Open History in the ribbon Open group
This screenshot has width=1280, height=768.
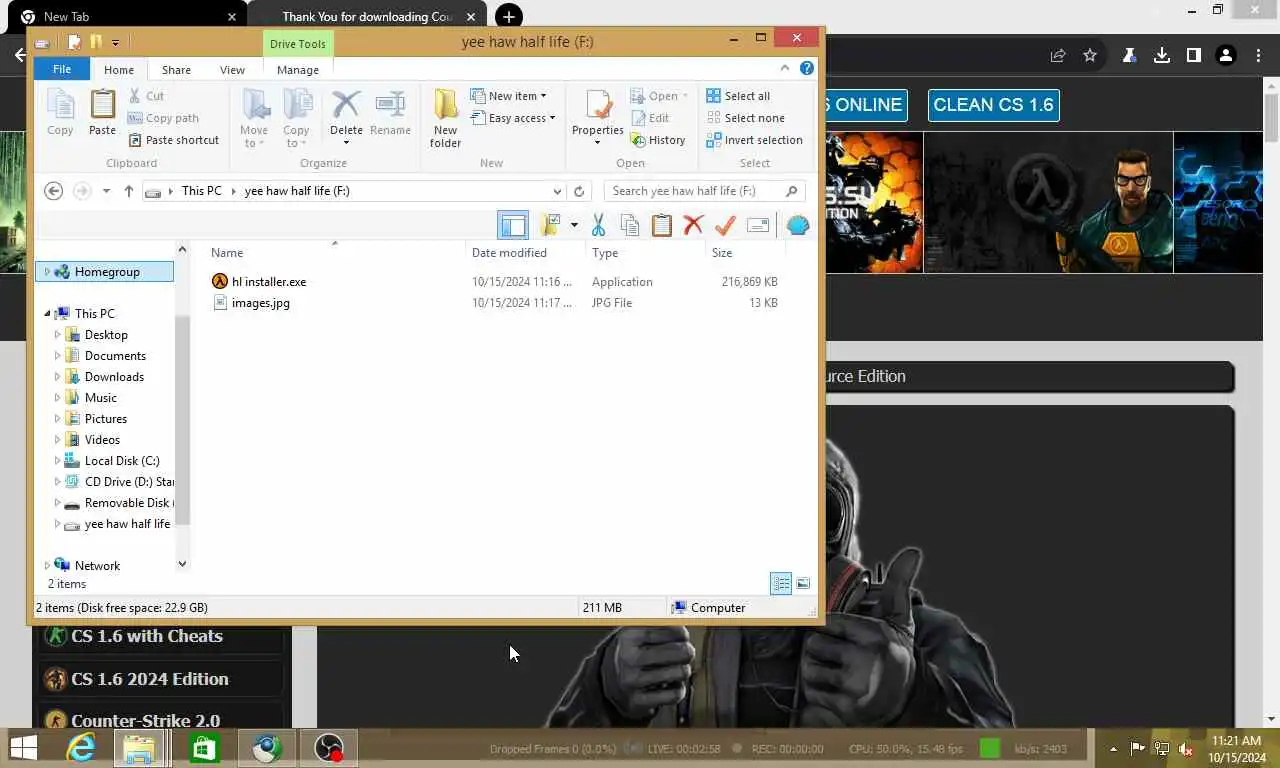click(658, 140)
